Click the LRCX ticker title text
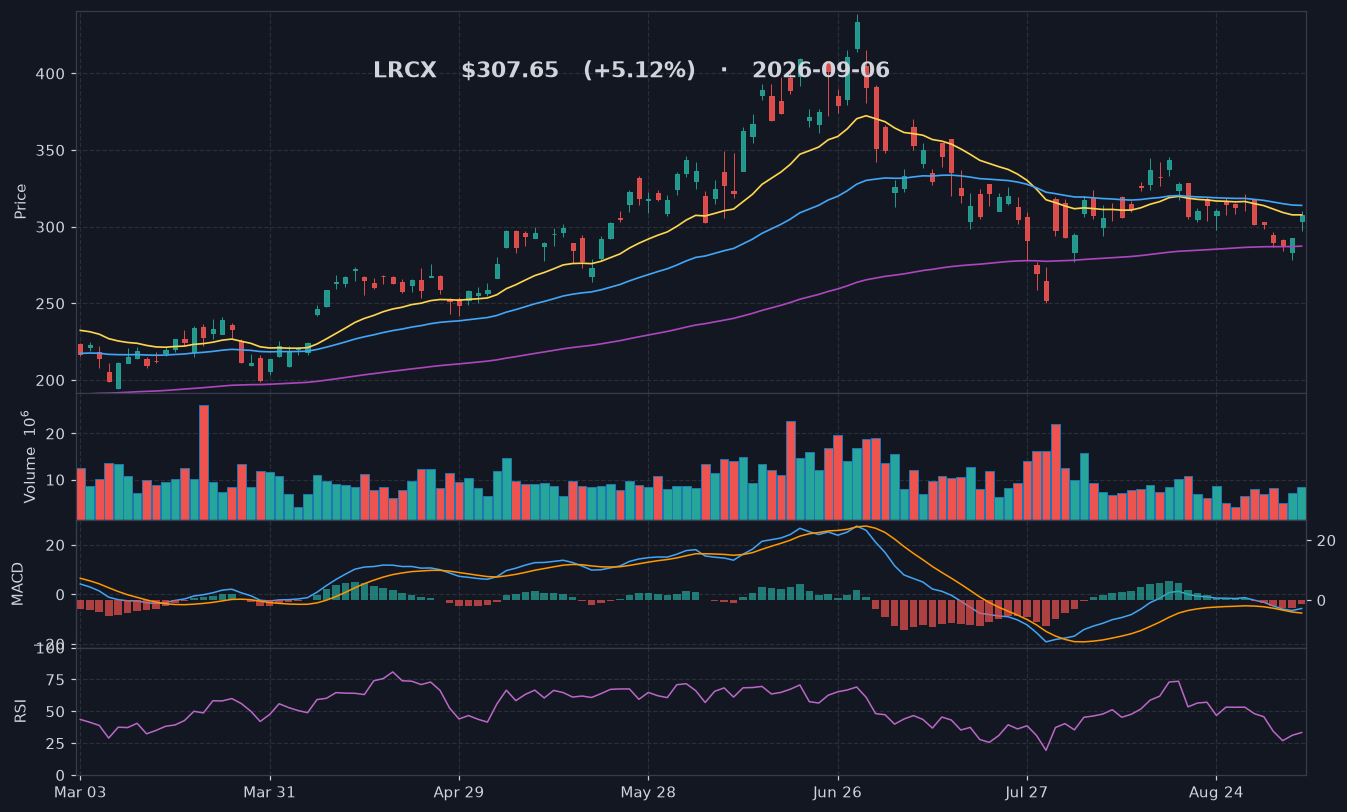 click(405, 71)
